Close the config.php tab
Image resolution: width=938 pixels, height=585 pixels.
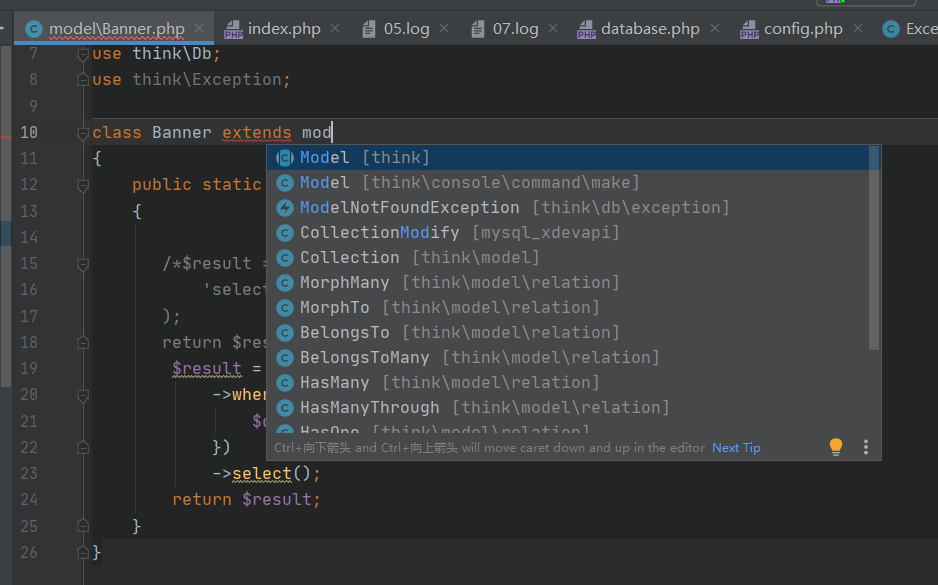point(858,28)
